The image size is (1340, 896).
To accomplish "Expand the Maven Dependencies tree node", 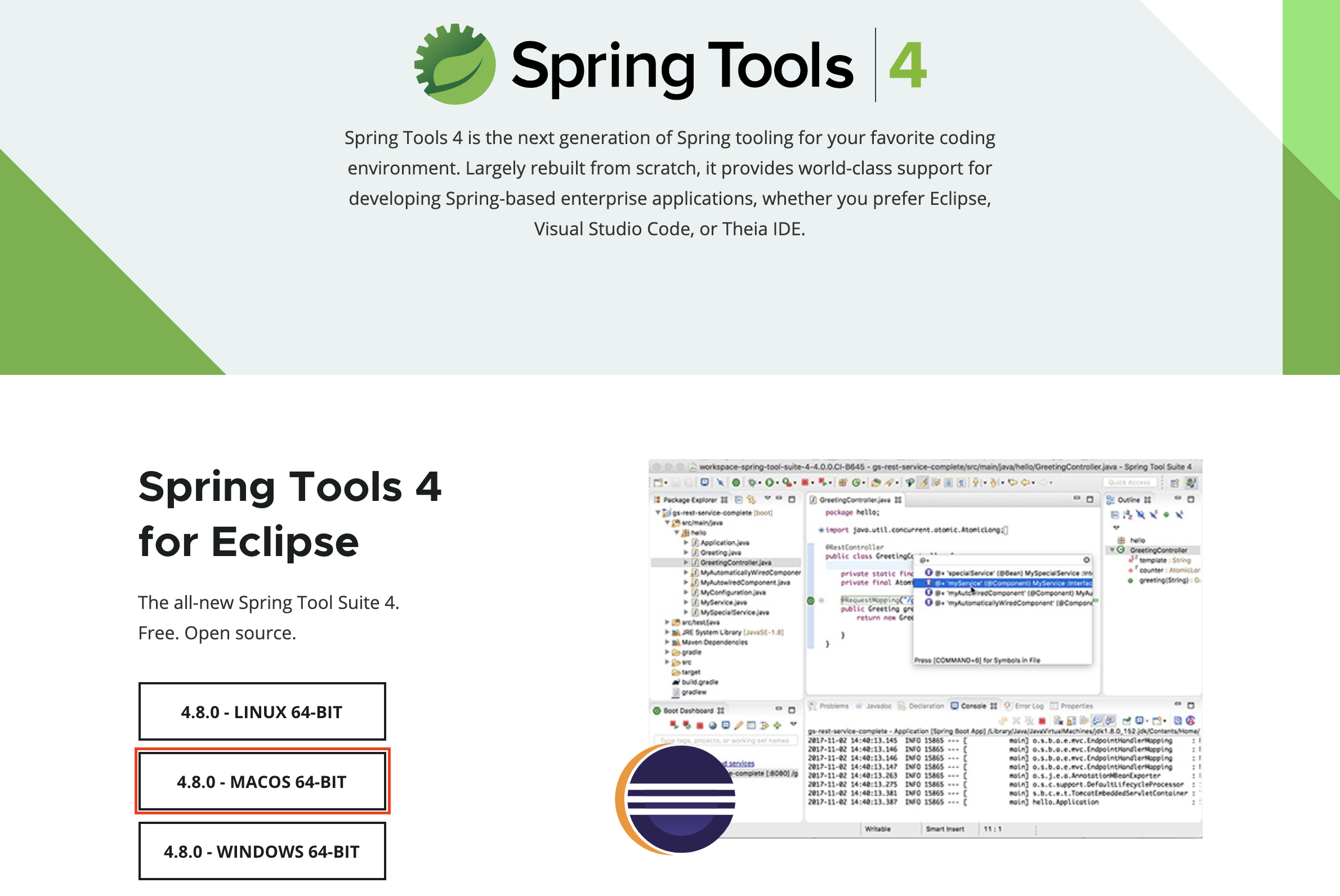I will (667, 642).
